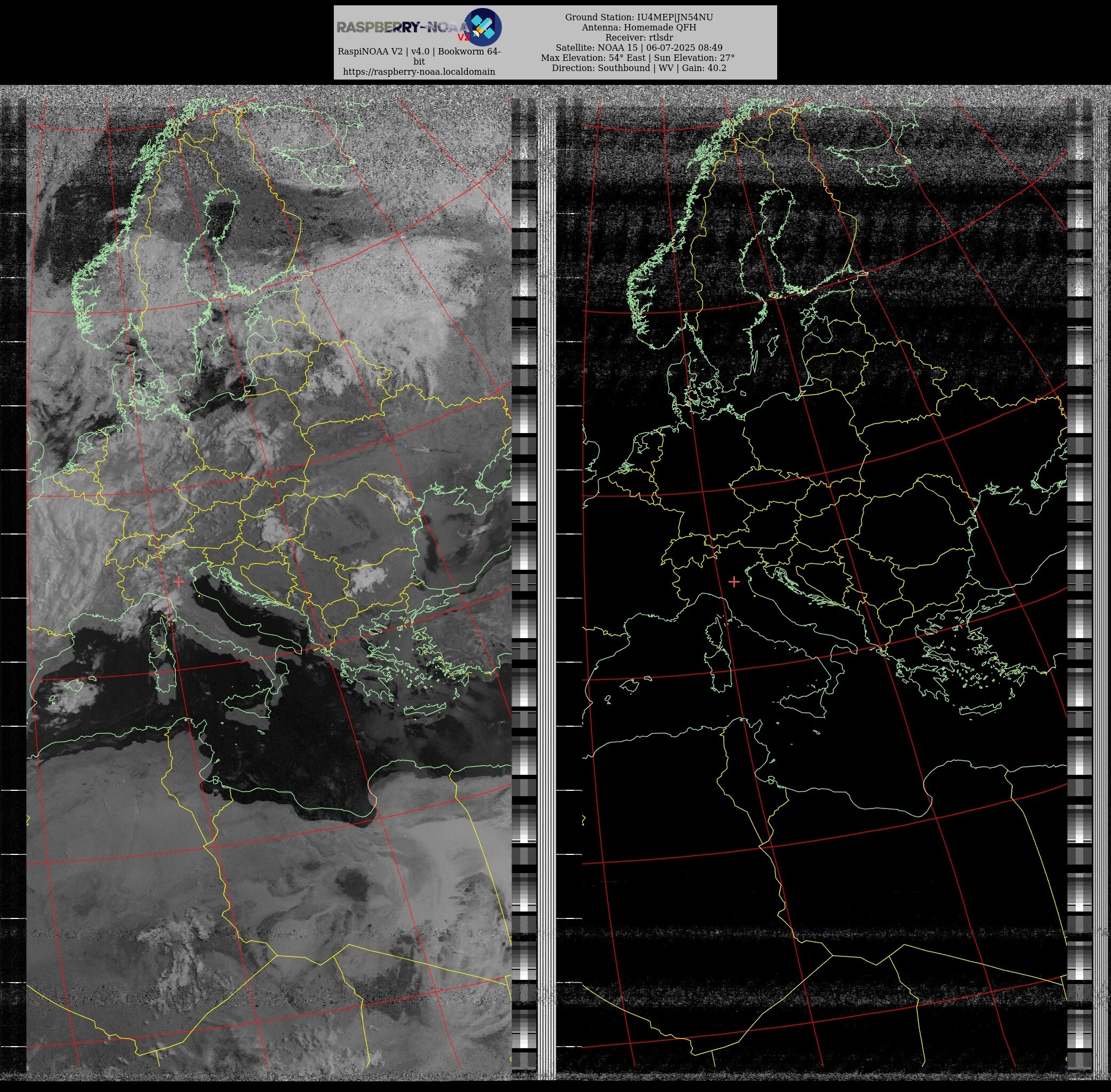Click the left grayscale satellite image
Screen dimensions: 1111x1092
269,583
